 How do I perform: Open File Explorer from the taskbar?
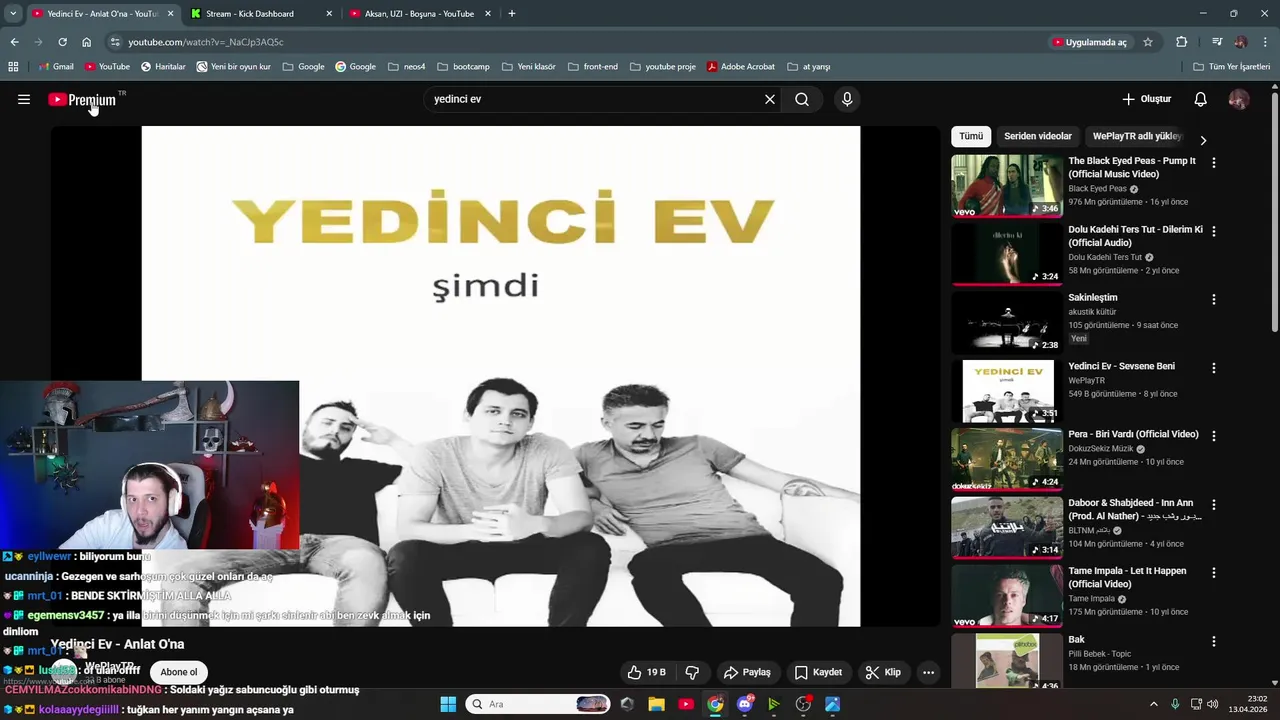[656, 704]
